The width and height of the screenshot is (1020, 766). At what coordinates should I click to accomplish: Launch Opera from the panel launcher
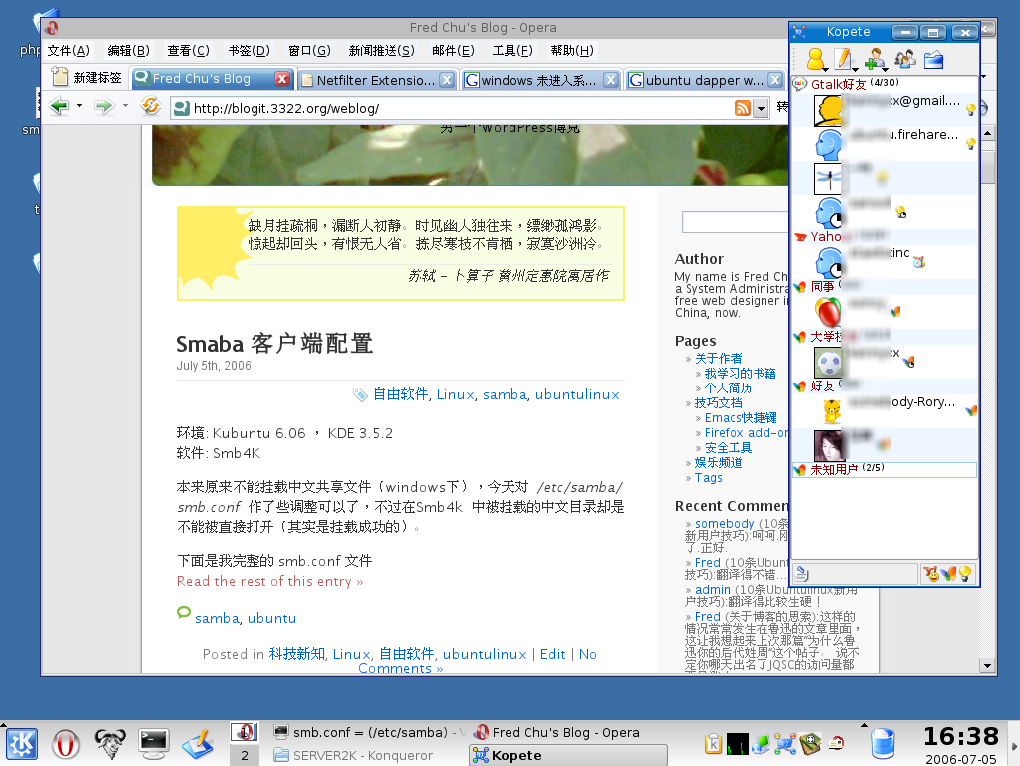66,744
